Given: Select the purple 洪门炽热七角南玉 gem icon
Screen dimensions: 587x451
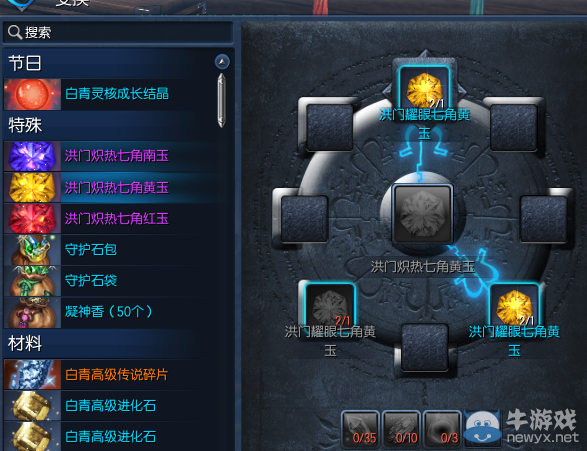Looking at the screenshot, I should tap(32, 156).
